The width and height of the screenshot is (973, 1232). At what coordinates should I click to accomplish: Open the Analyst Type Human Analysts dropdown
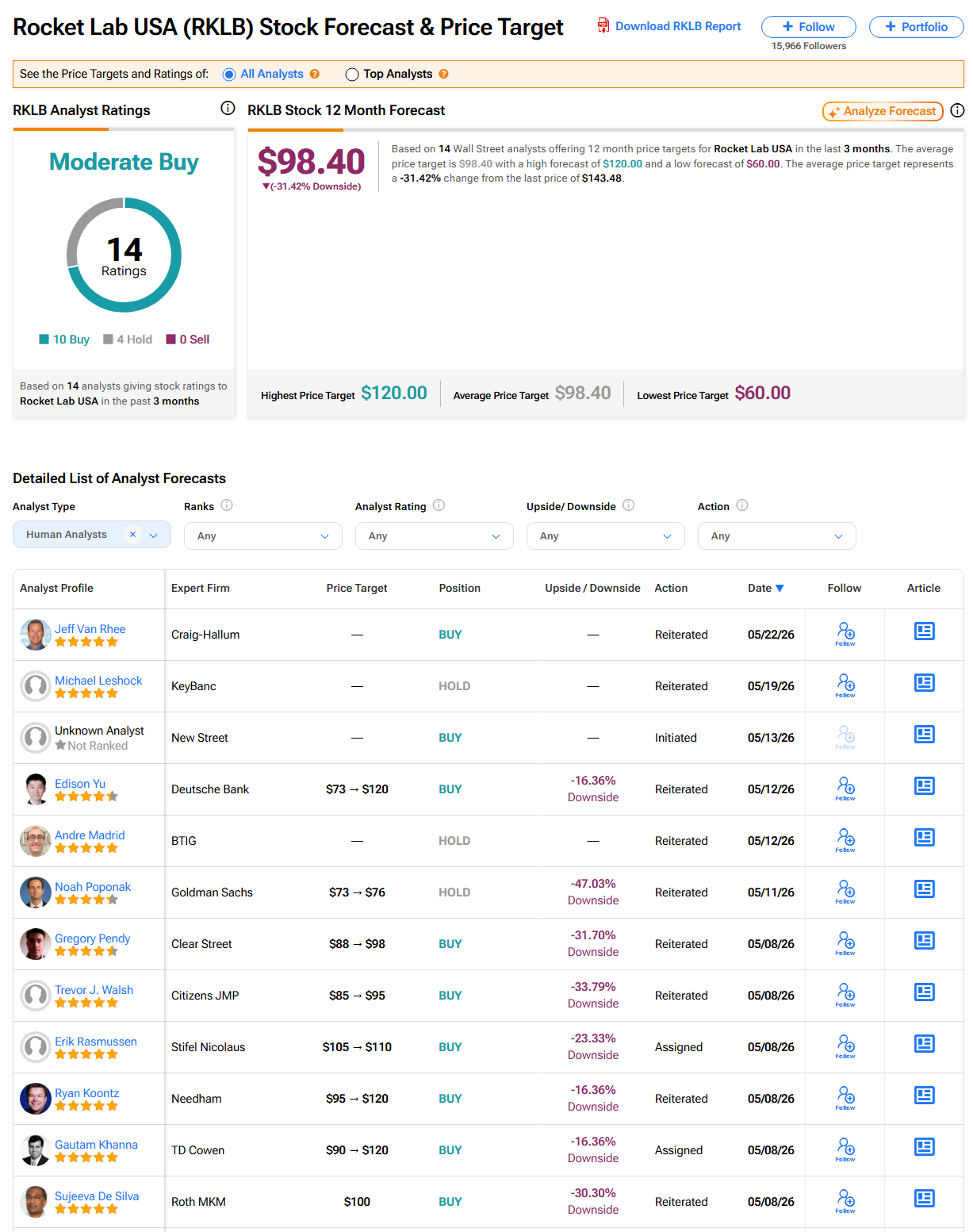coord(92,535)
